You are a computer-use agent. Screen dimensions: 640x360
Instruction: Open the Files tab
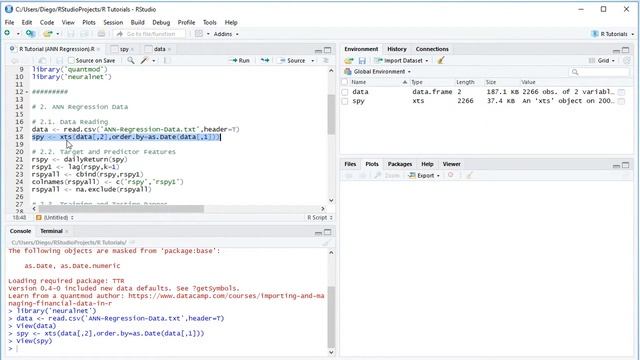pyautogui.click(x=350, y=164)
